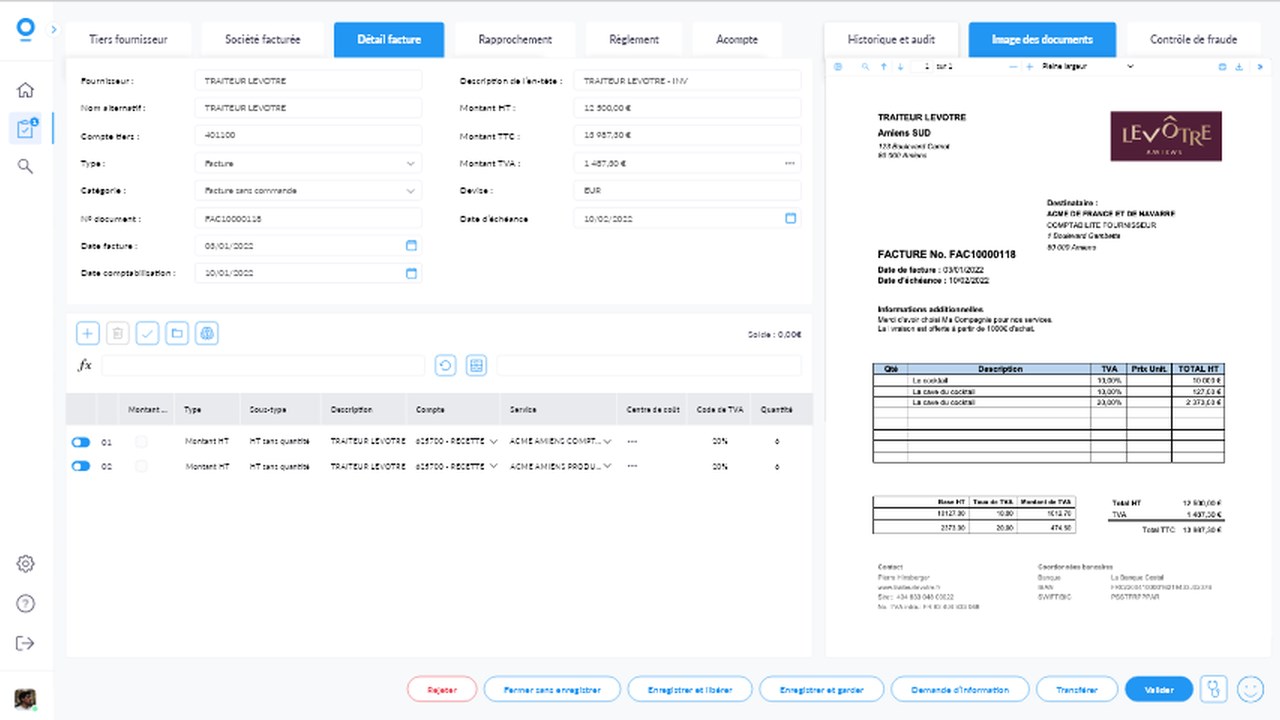Click the logout icon in sidebar
The width and height of the screenshot is (1280, 720).
pos(26,643)
